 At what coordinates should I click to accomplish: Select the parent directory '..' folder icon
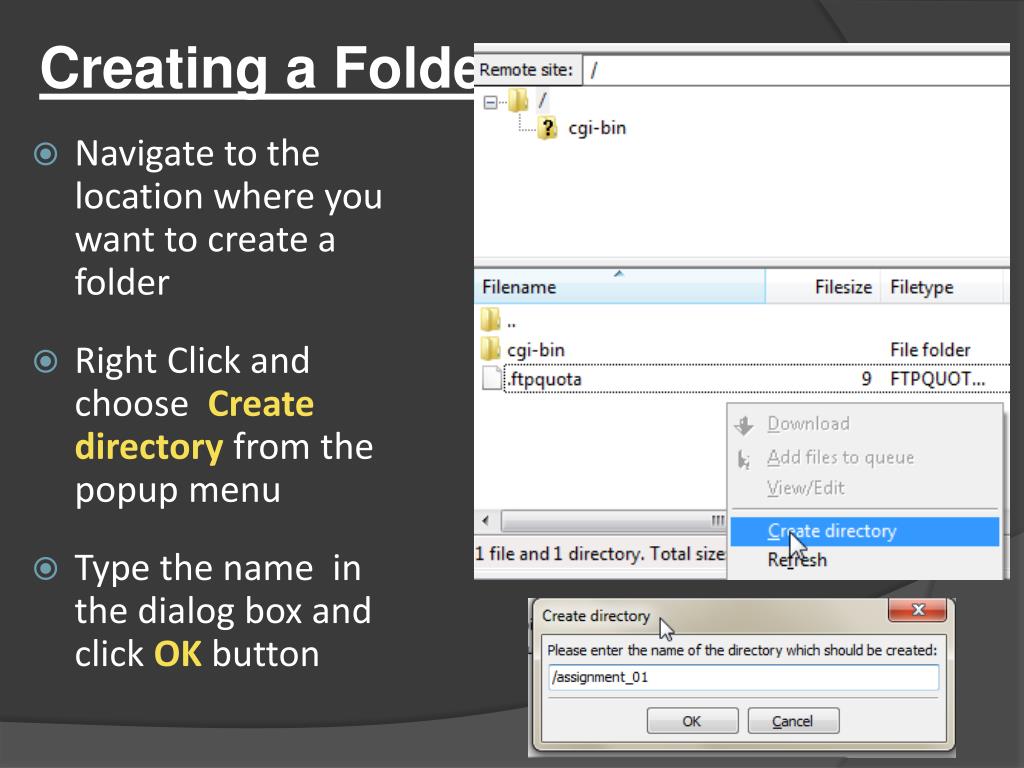pos(490,320)
